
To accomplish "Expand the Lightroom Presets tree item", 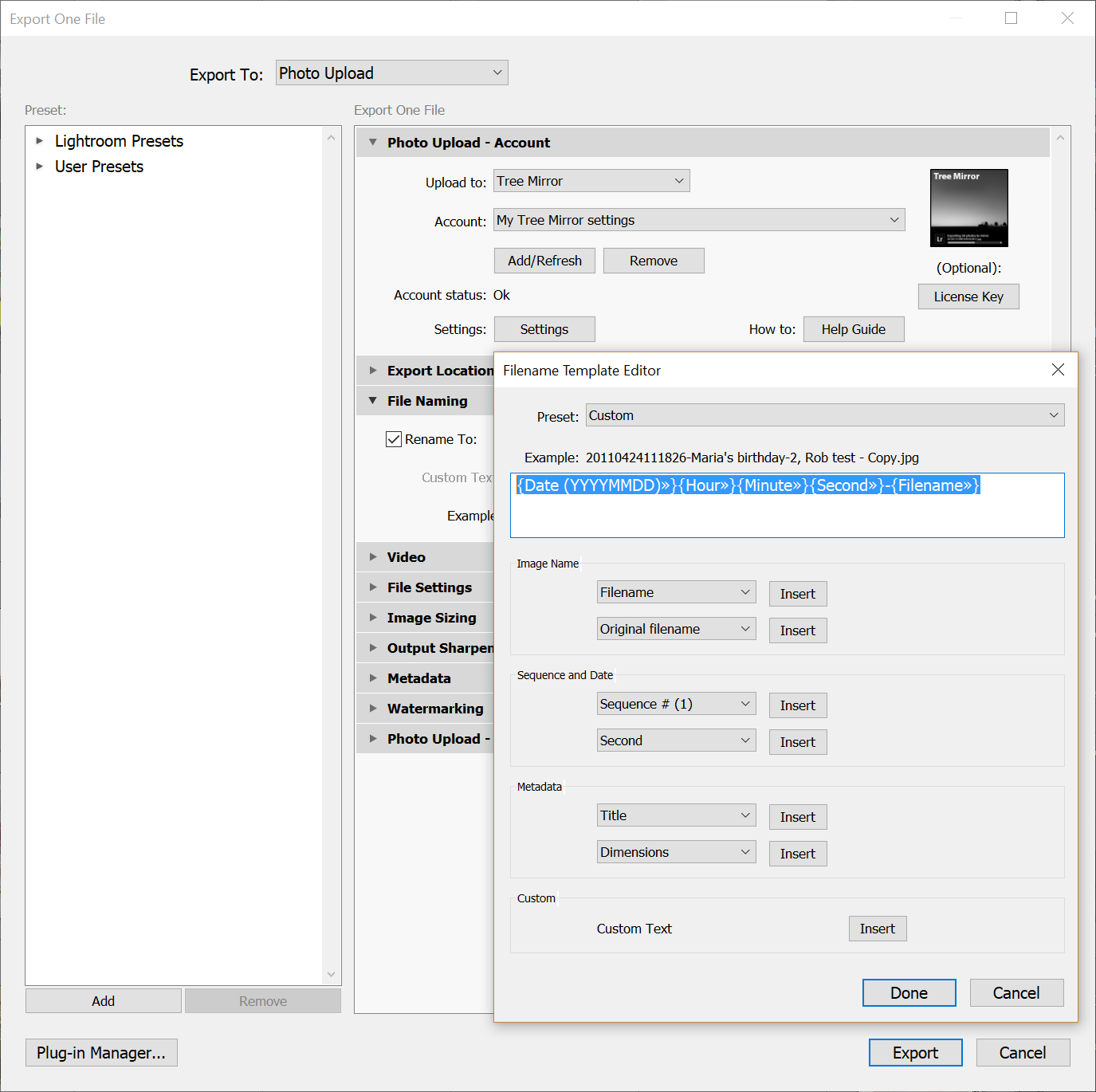I will pos(39,141).
